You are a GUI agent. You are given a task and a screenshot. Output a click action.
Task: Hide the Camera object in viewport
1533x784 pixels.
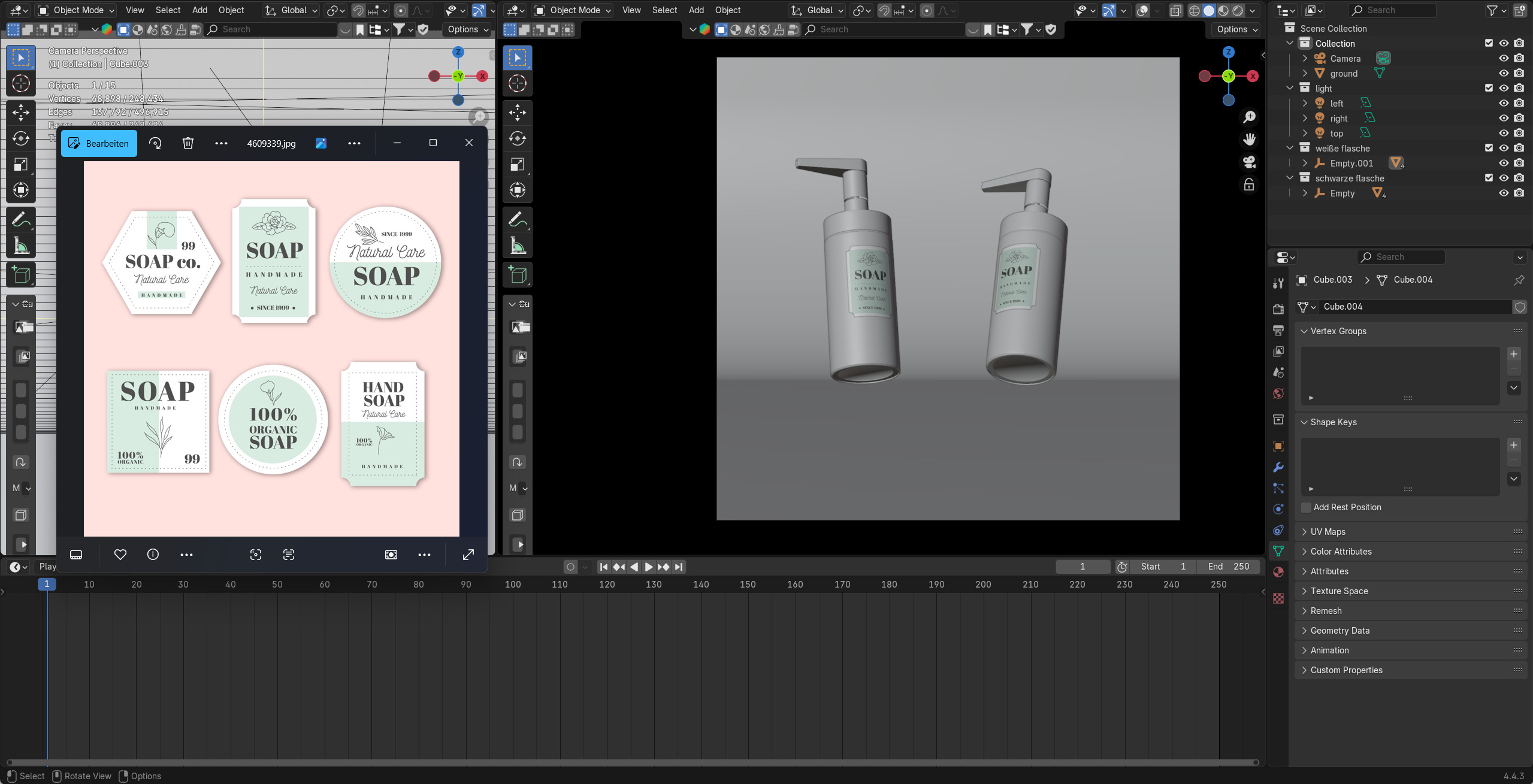(x=1504, y=58)
